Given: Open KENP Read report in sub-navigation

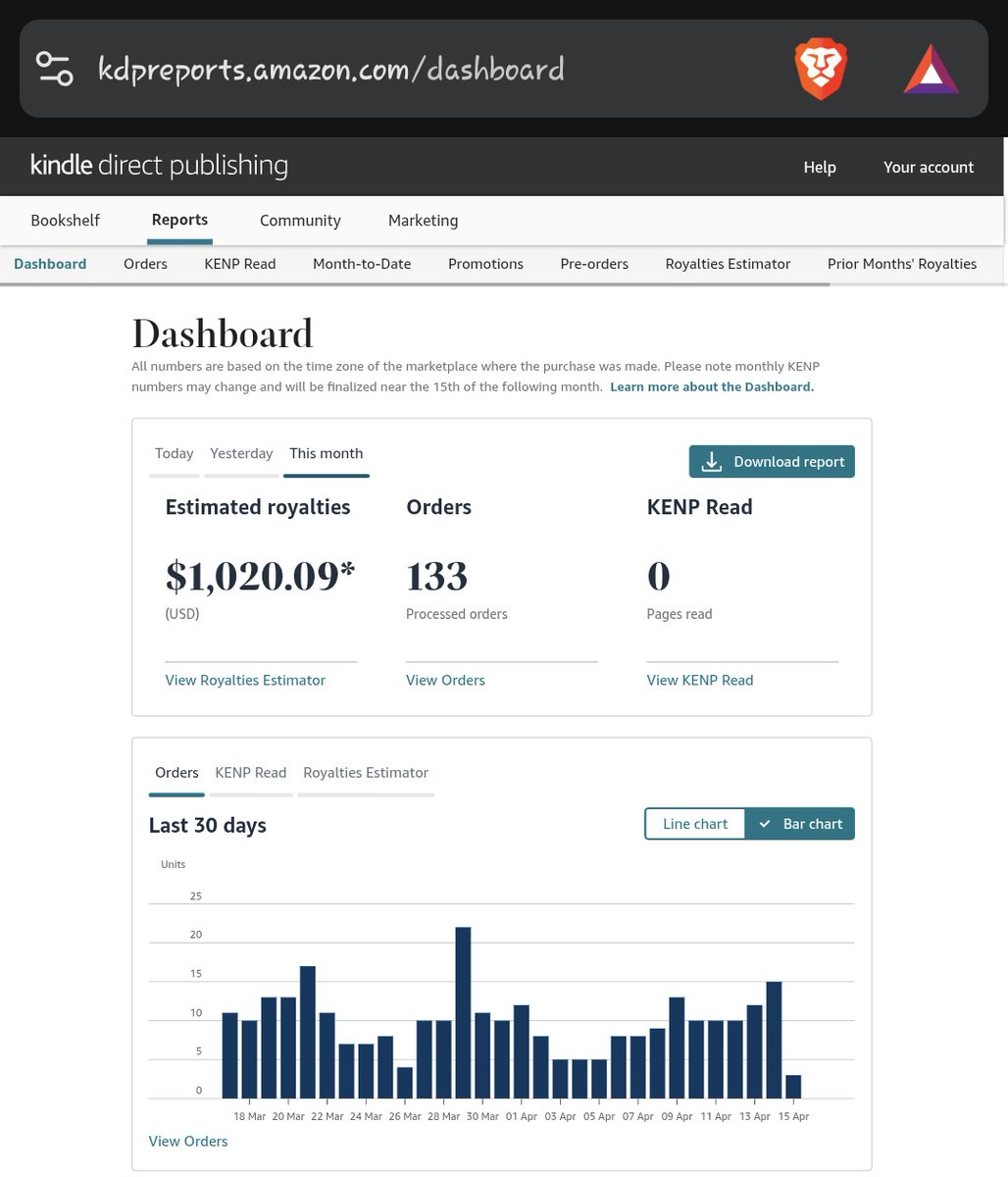Looking at the screenshot, I should coord(240,264).
